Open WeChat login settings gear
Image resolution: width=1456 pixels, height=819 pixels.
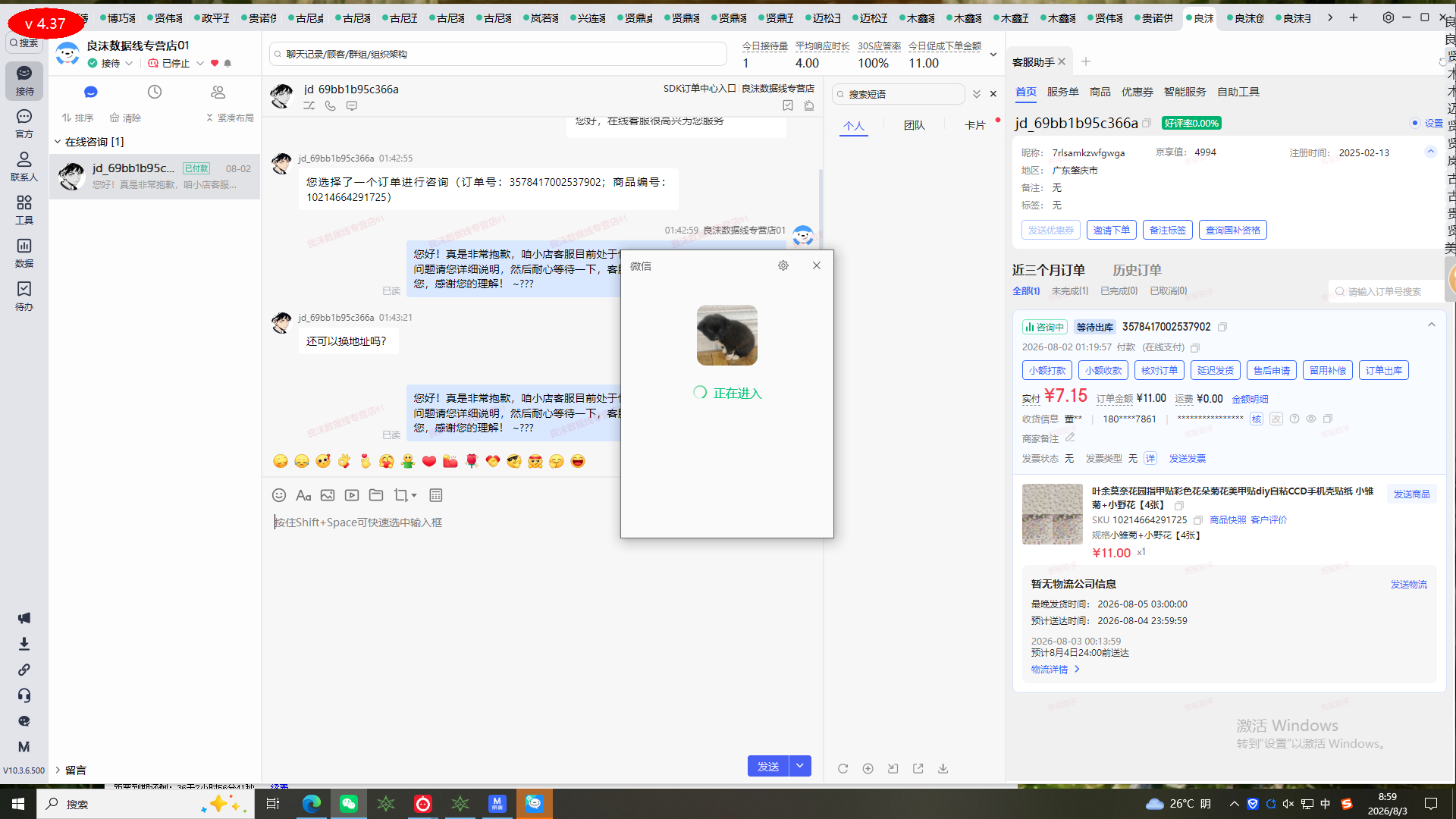pos(783,265)
